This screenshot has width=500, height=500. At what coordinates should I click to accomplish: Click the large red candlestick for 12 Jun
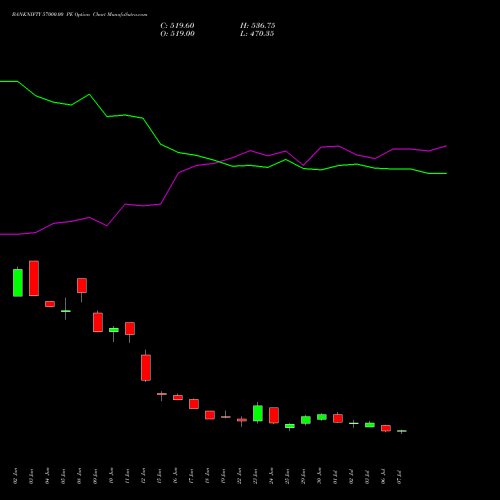(x=146, y=367)
